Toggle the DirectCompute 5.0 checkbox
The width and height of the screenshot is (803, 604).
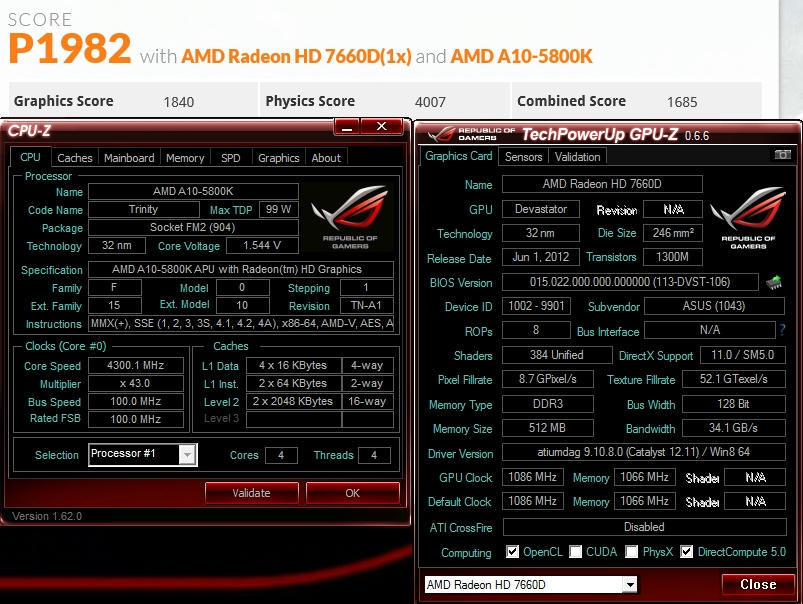click(x=687, y=552)
